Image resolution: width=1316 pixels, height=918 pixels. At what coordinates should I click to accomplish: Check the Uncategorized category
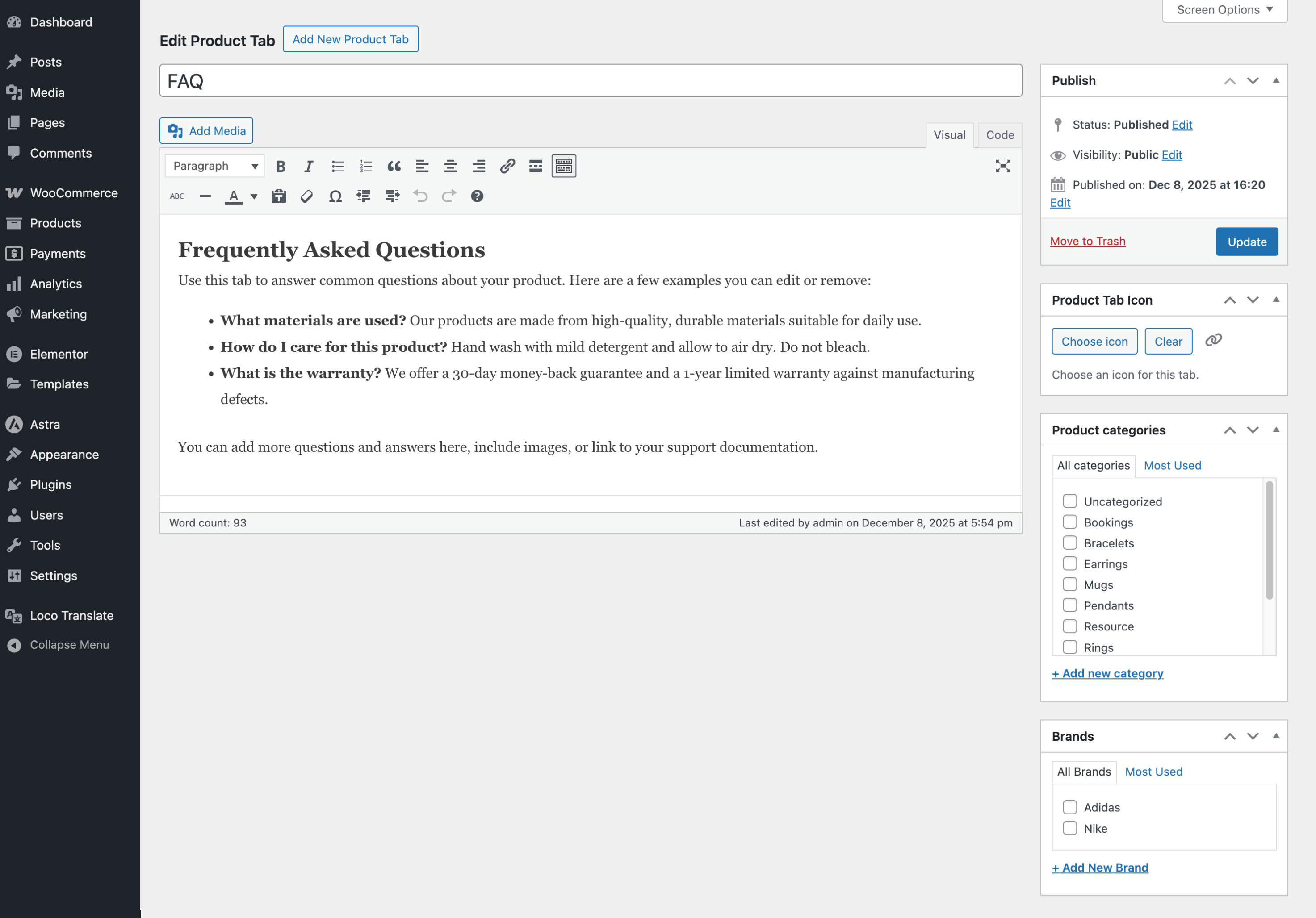pos(1069,501)
